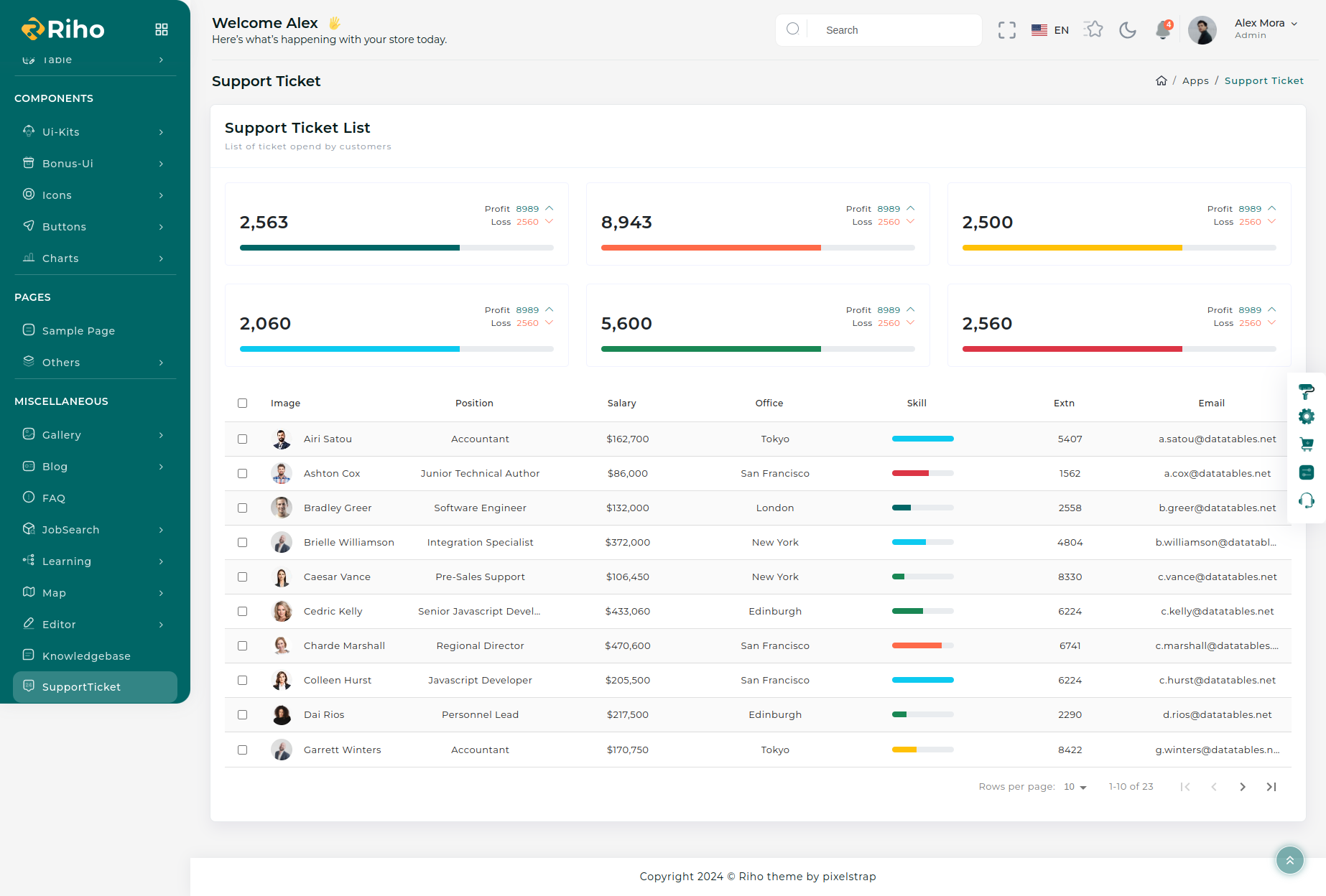Open the rows per page dropdown
The image size is (1326, 896).
click(1075, 787)
